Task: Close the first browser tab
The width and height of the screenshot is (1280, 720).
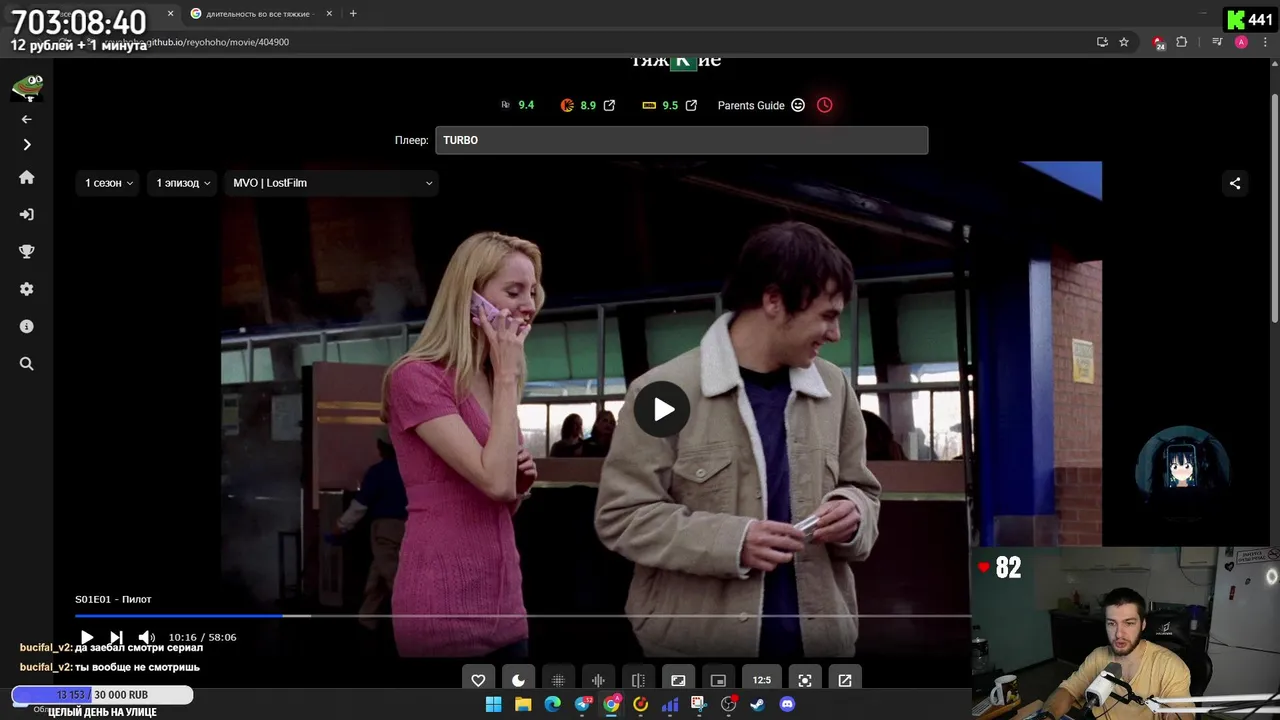Action: [x=170, y=14]
